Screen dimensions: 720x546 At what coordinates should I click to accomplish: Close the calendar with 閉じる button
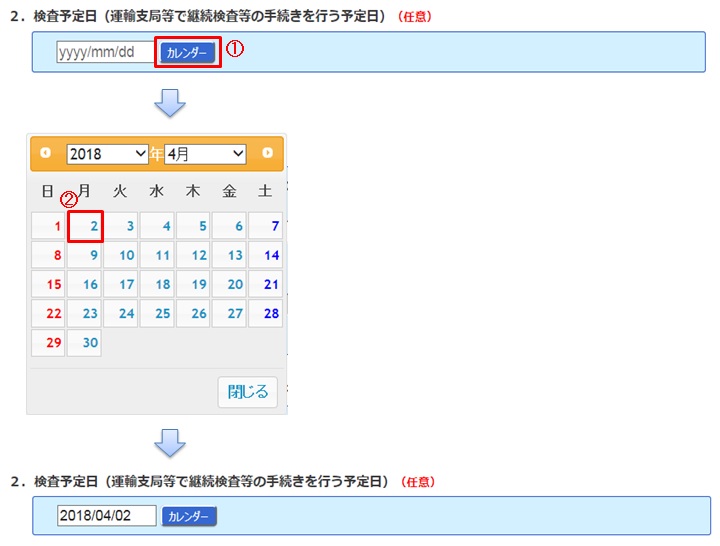tap(247, 392)
